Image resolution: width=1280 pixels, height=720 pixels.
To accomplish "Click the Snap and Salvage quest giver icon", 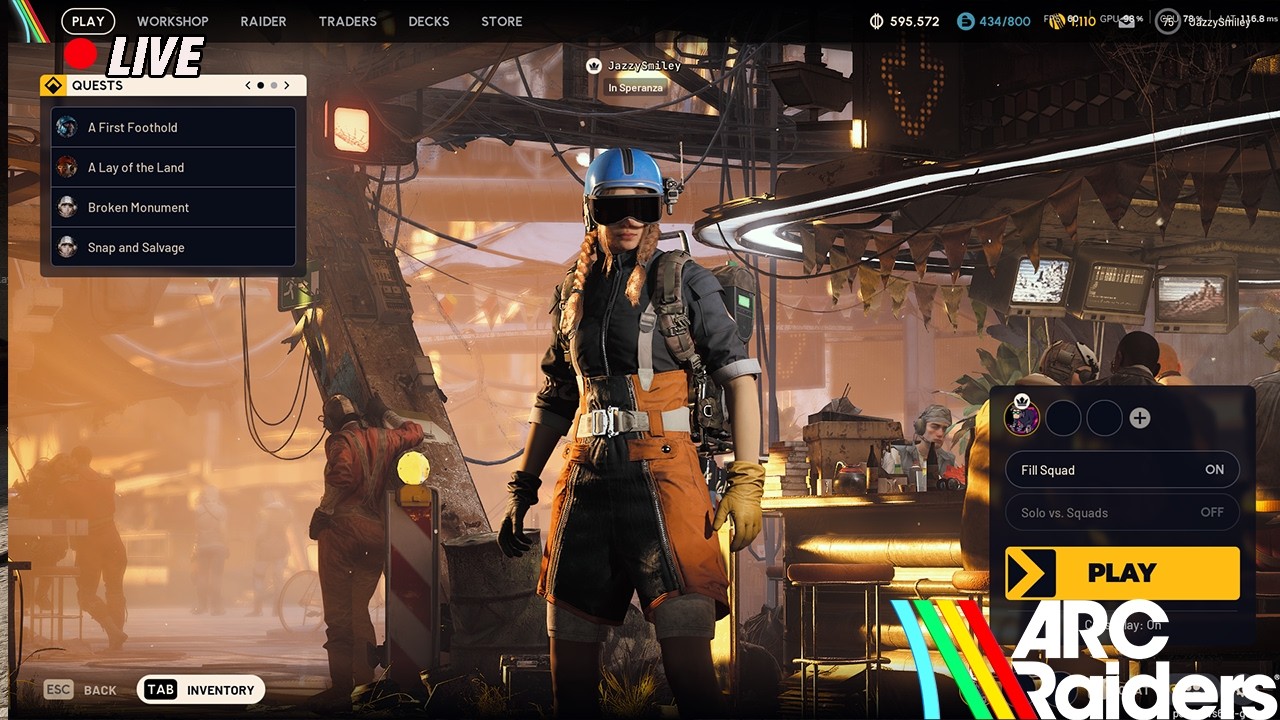I will click(67, 247).
